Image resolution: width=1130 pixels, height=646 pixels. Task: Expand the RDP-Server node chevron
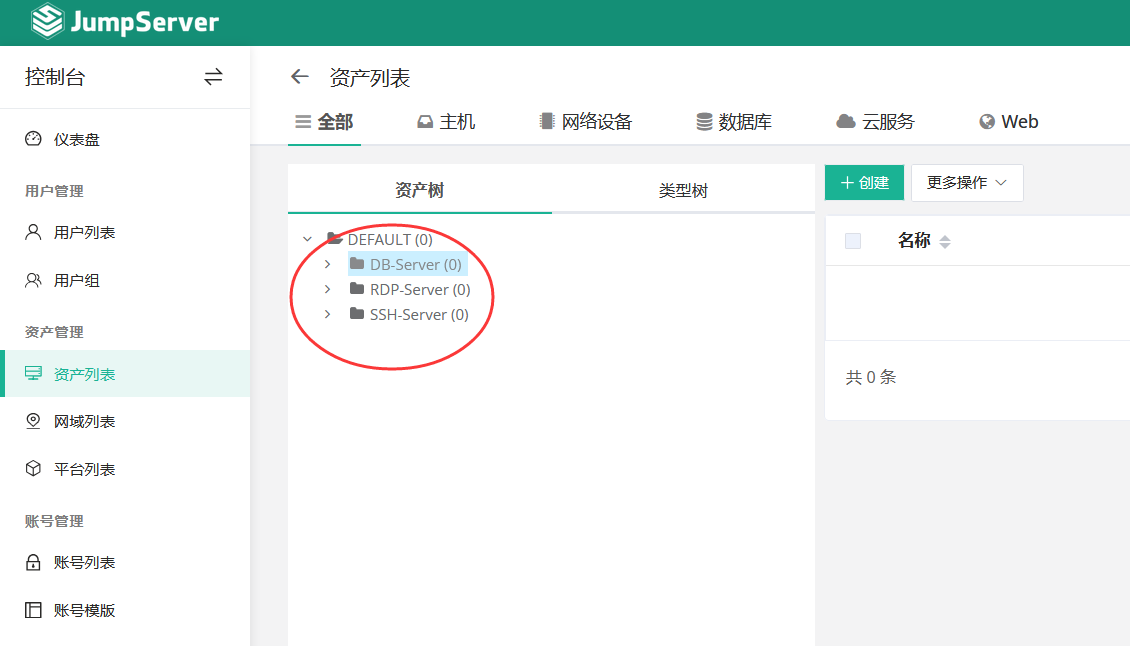(x=328, y=289)
